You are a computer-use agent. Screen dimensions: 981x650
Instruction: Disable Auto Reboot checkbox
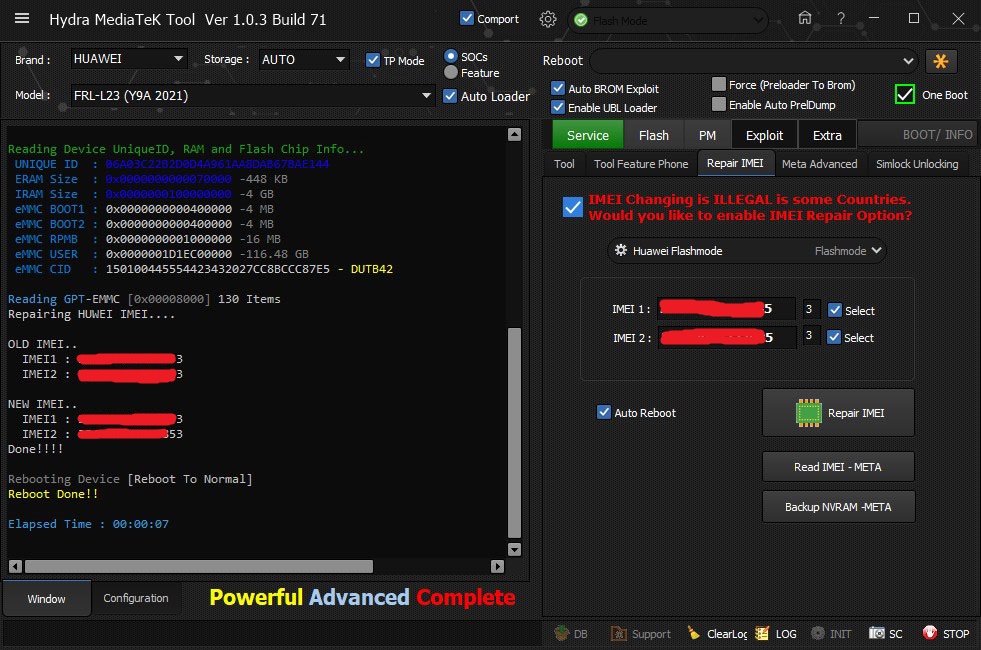(x=604, y=412)
